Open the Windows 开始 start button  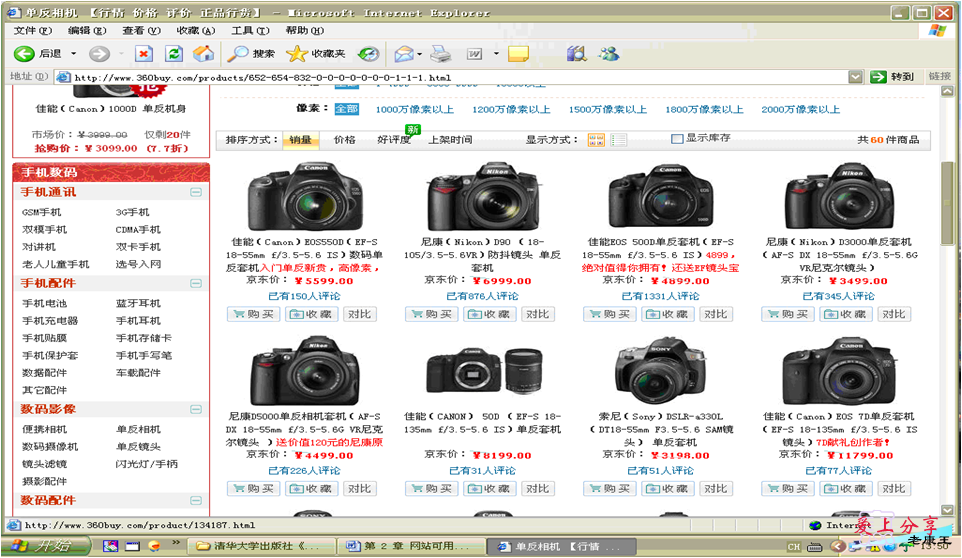pyautogui.click(x=47, y=545)
